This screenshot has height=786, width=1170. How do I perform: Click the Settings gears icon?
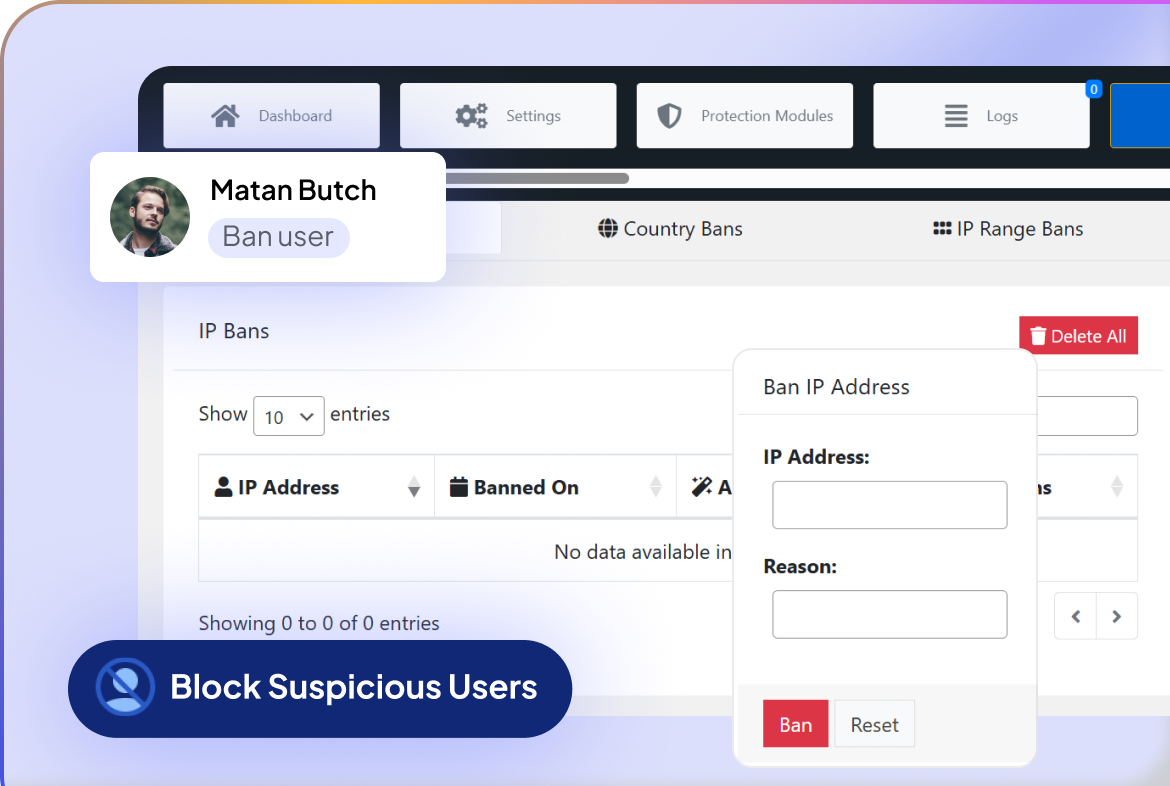[x=471, y=116]
